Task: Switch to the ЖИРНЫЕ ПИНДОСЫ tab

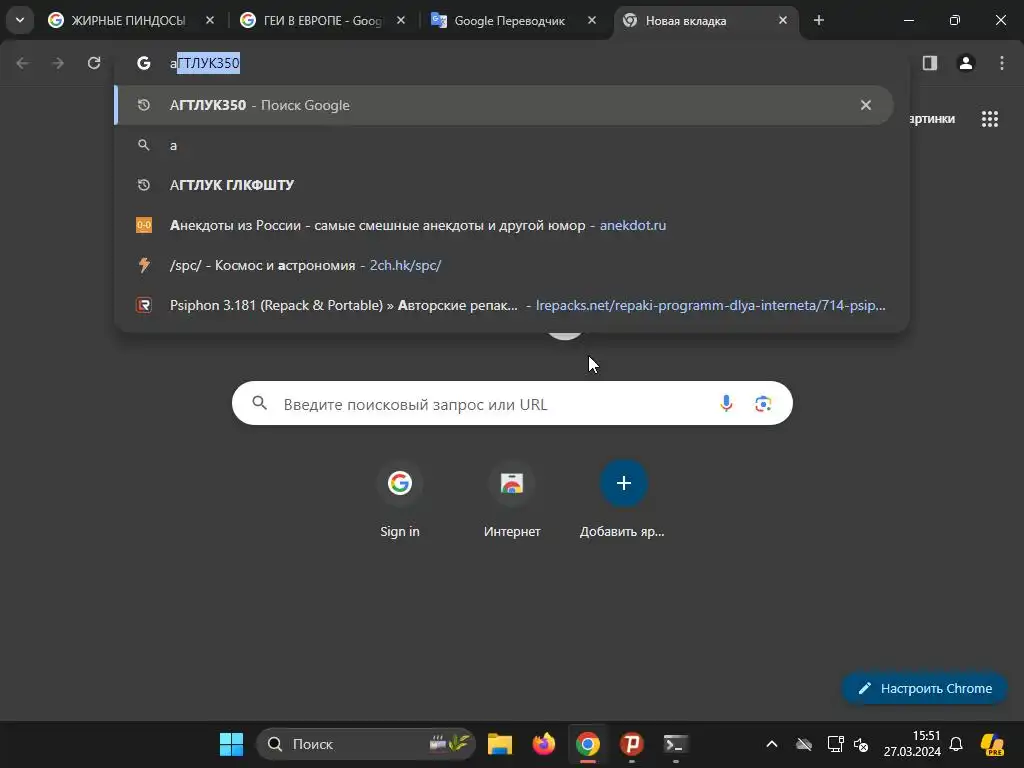Action: click(x=129, y=20)
